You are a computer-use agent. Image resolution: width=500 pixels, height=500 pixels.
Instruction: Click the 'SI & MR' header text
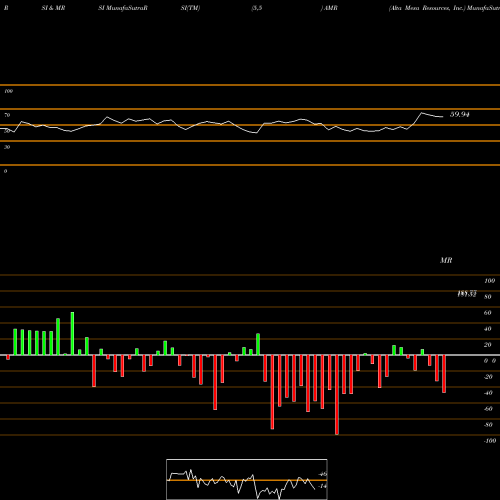pos(53,8)
